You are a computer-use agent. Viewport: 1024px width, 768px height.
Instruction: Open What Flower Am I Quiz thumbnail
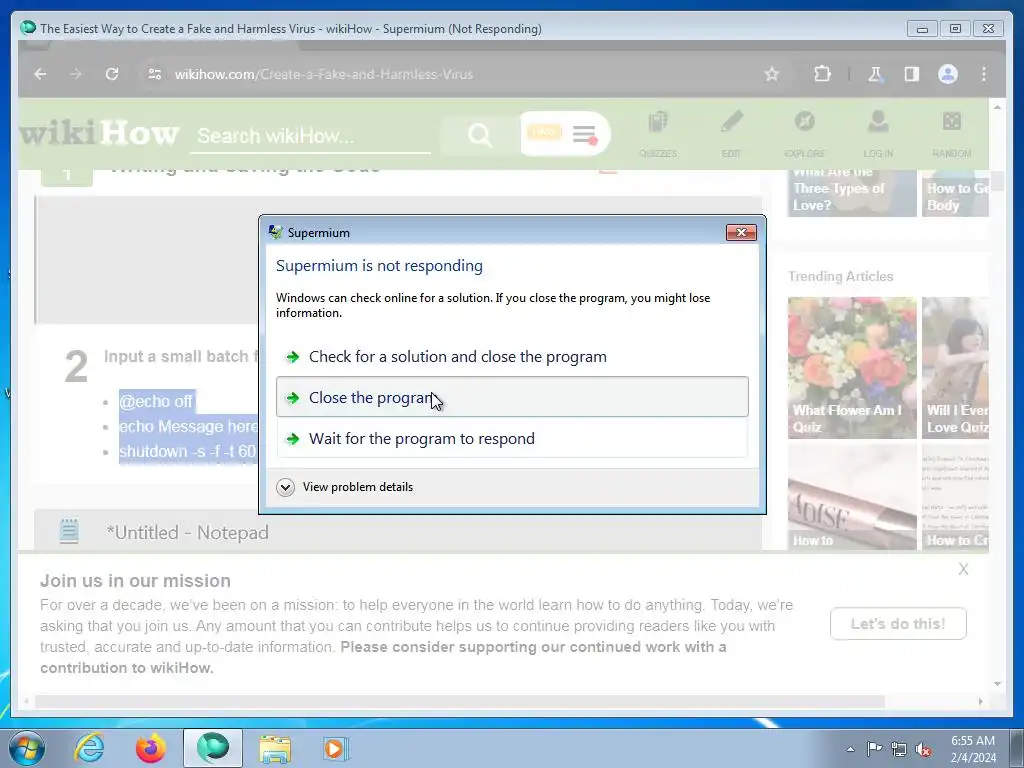(852, 368)
